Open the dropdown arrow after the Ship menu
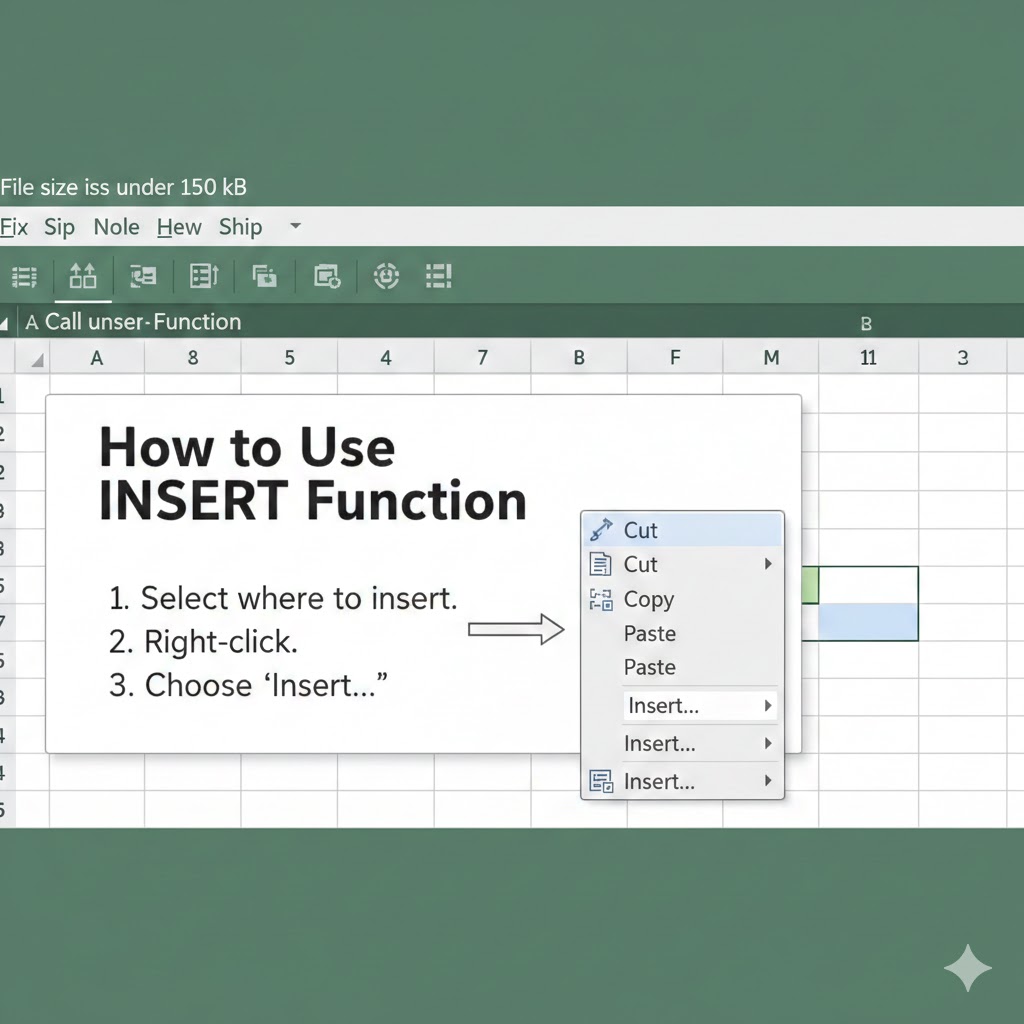Screen dimensions: 1024x1024 click(295, 227)
